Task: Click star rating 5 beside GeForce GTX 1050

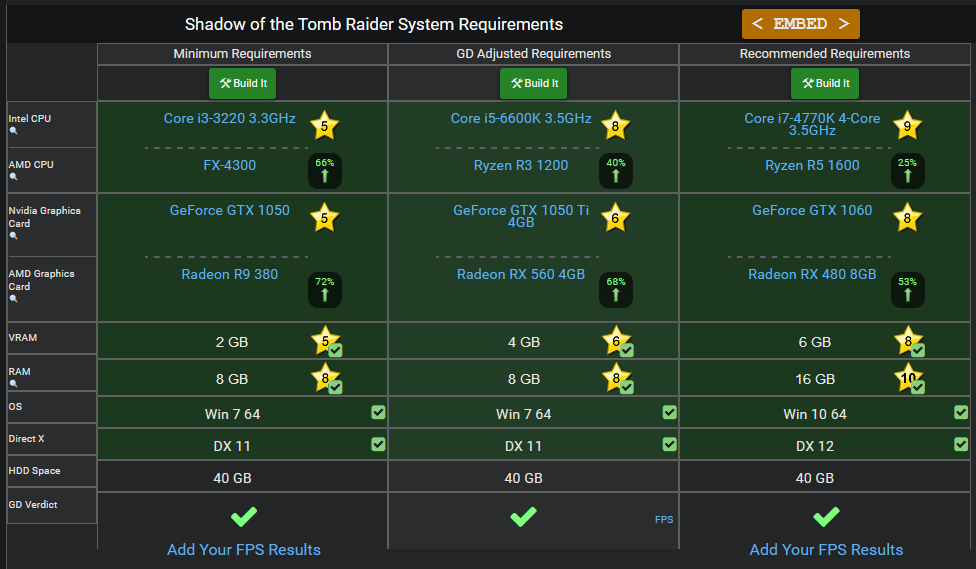Action: (324, 217)
